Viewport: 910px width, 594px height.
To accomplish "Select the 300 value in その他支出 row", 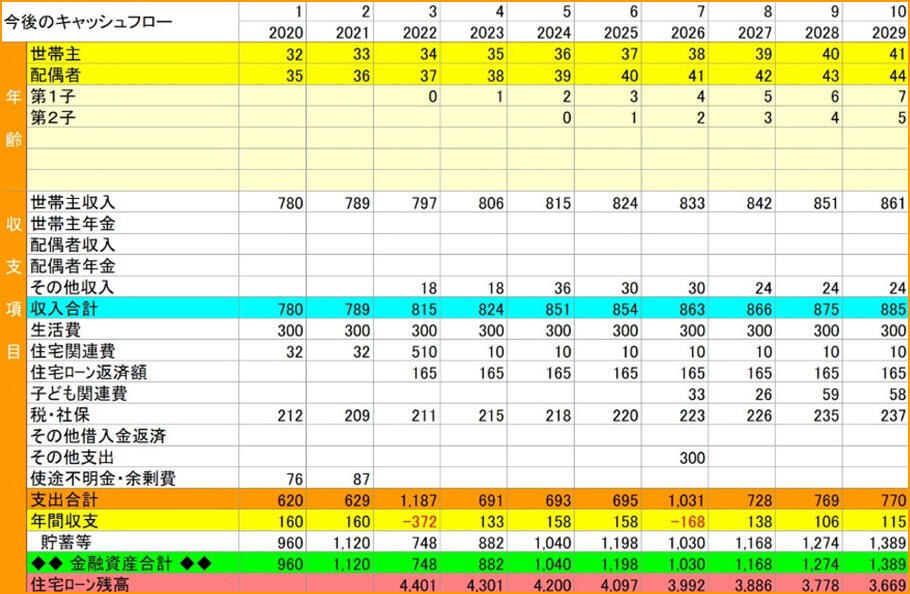I will point(690,457).
